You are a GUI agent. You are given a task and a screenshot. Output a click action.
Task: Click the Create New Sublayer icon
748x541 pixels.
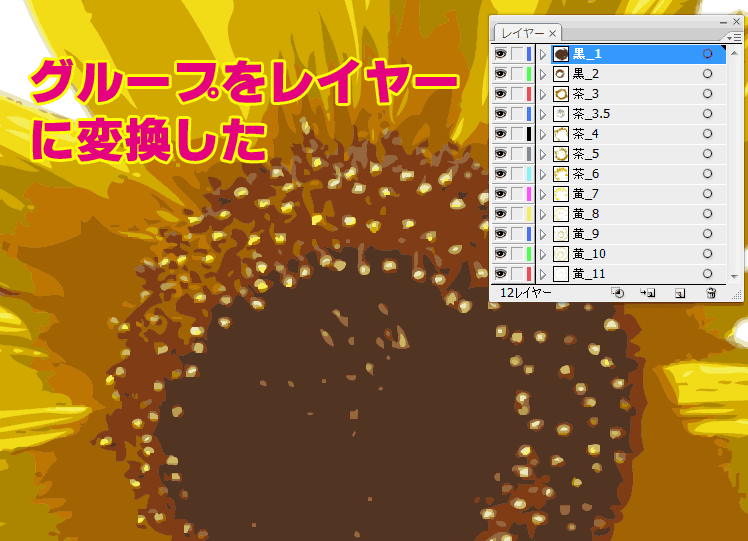click(x=647, y=293)
